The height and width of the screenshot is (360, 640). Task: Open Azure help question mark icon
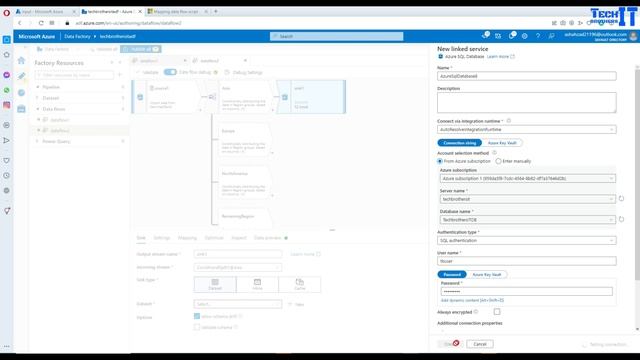[x=538, y=36]
